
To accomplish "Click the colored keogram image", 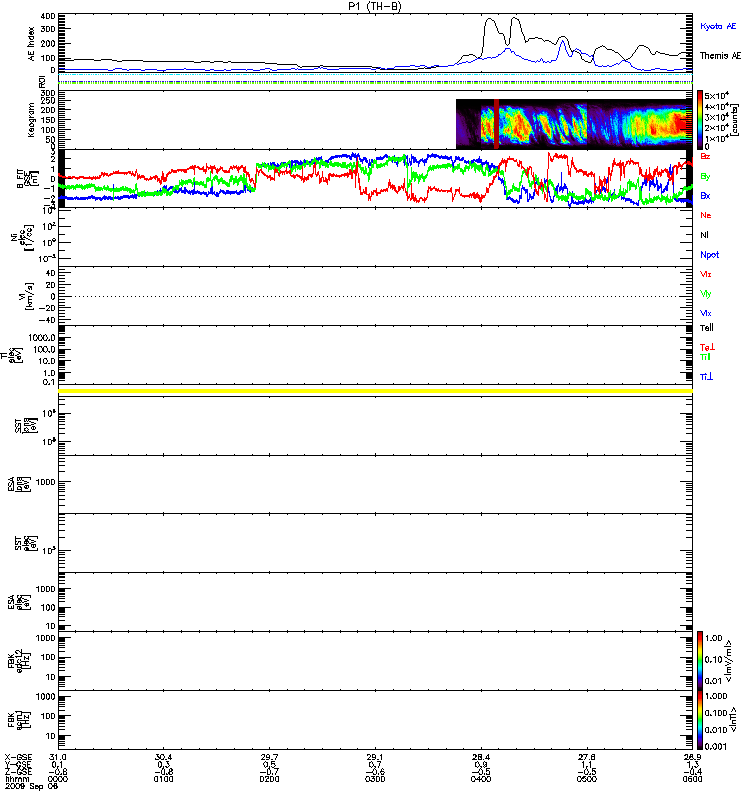I will [x=574, y=124].
